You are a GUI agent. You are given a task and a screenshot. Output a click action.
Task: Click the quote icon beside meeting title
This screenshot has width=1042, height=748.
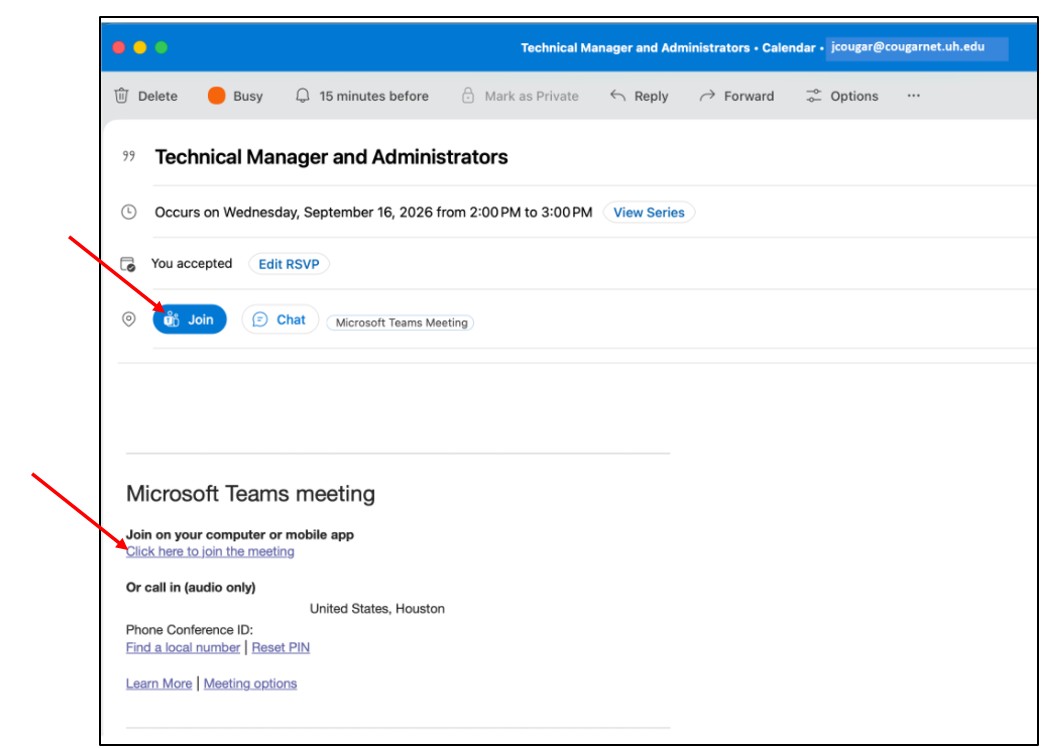(x=128, y=156)
